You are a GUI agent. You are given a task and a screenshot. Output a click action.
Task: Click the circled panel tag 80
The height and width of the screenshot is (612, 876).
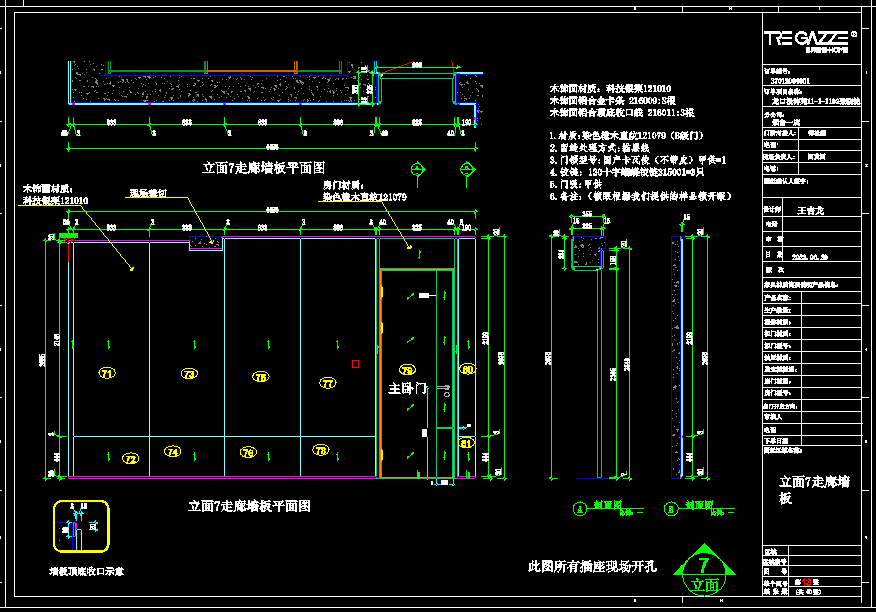[467, 369]
